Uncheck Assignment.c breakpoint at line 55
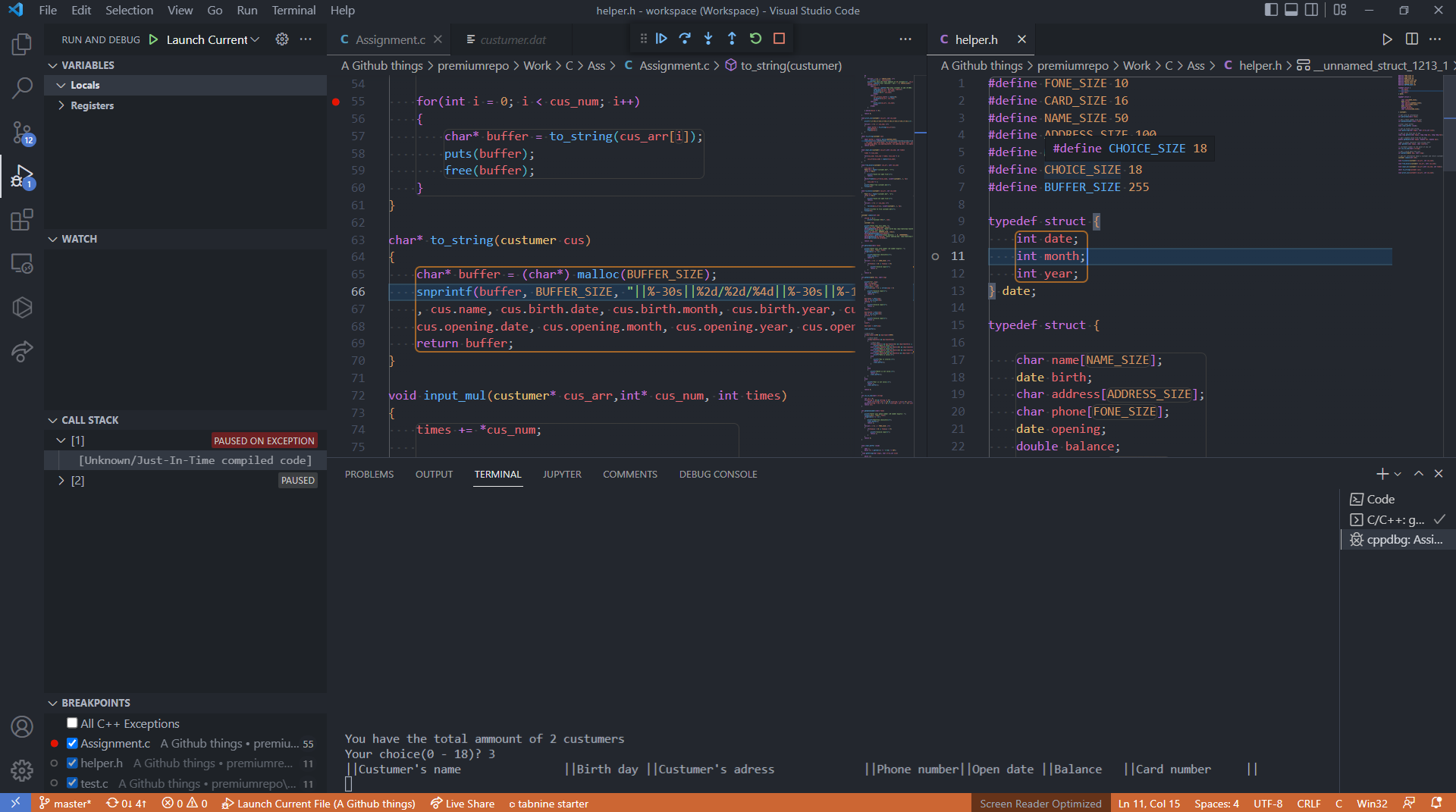 (x=72, y=743)
